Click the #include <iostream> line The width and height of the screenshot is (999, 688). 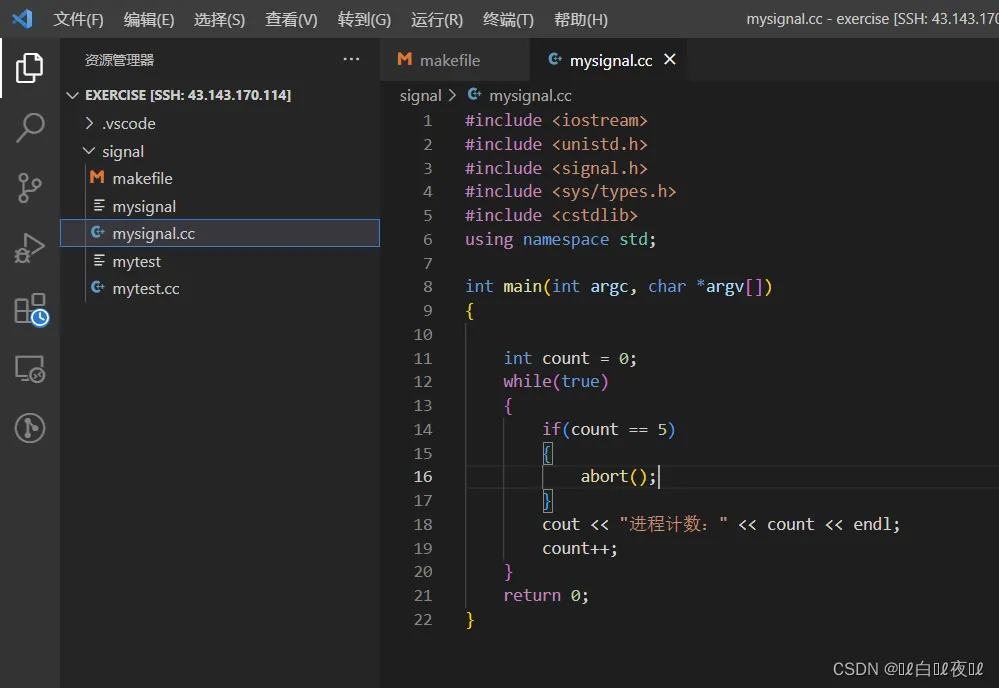[x=556, y=120]
